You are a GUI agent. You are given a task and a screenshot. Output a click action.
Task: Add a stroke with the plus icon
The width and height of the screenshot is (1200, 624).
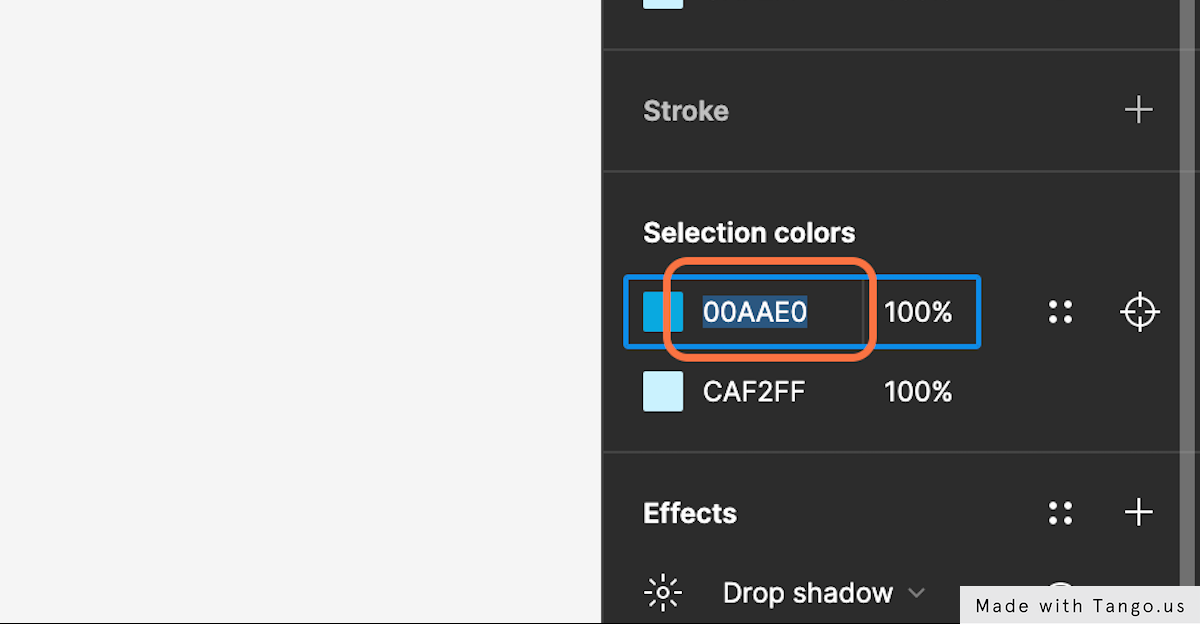(x=1139, y=109)
